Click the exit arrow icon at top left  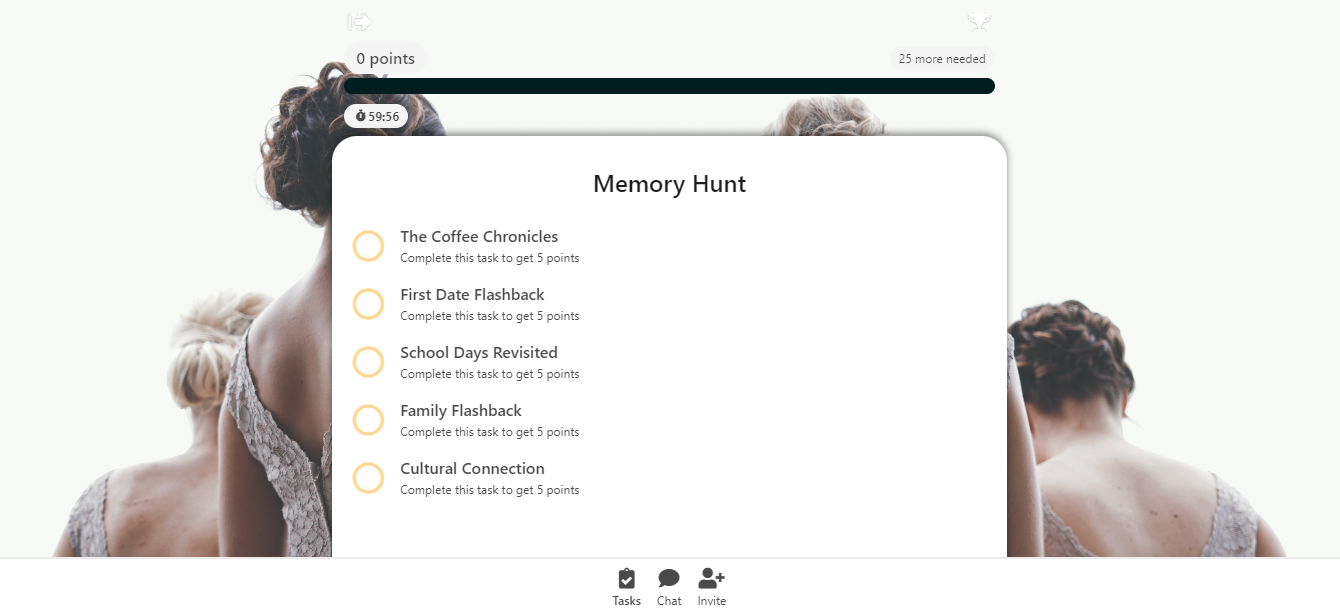pos(359,21)
